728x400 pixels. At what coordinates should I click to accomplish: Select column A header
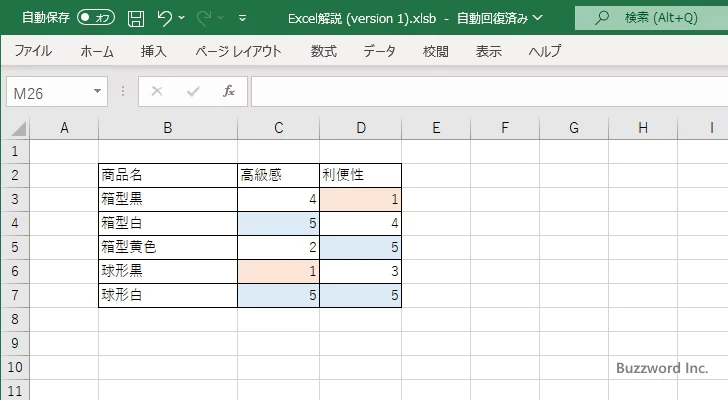[x=64, y=128]
